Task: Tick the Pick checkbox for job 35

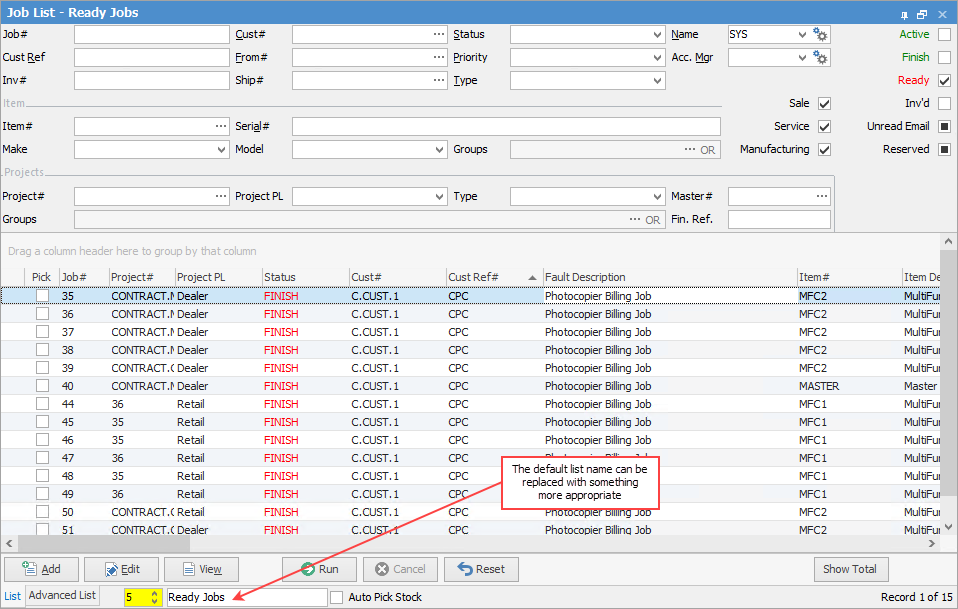Action: 43,296
